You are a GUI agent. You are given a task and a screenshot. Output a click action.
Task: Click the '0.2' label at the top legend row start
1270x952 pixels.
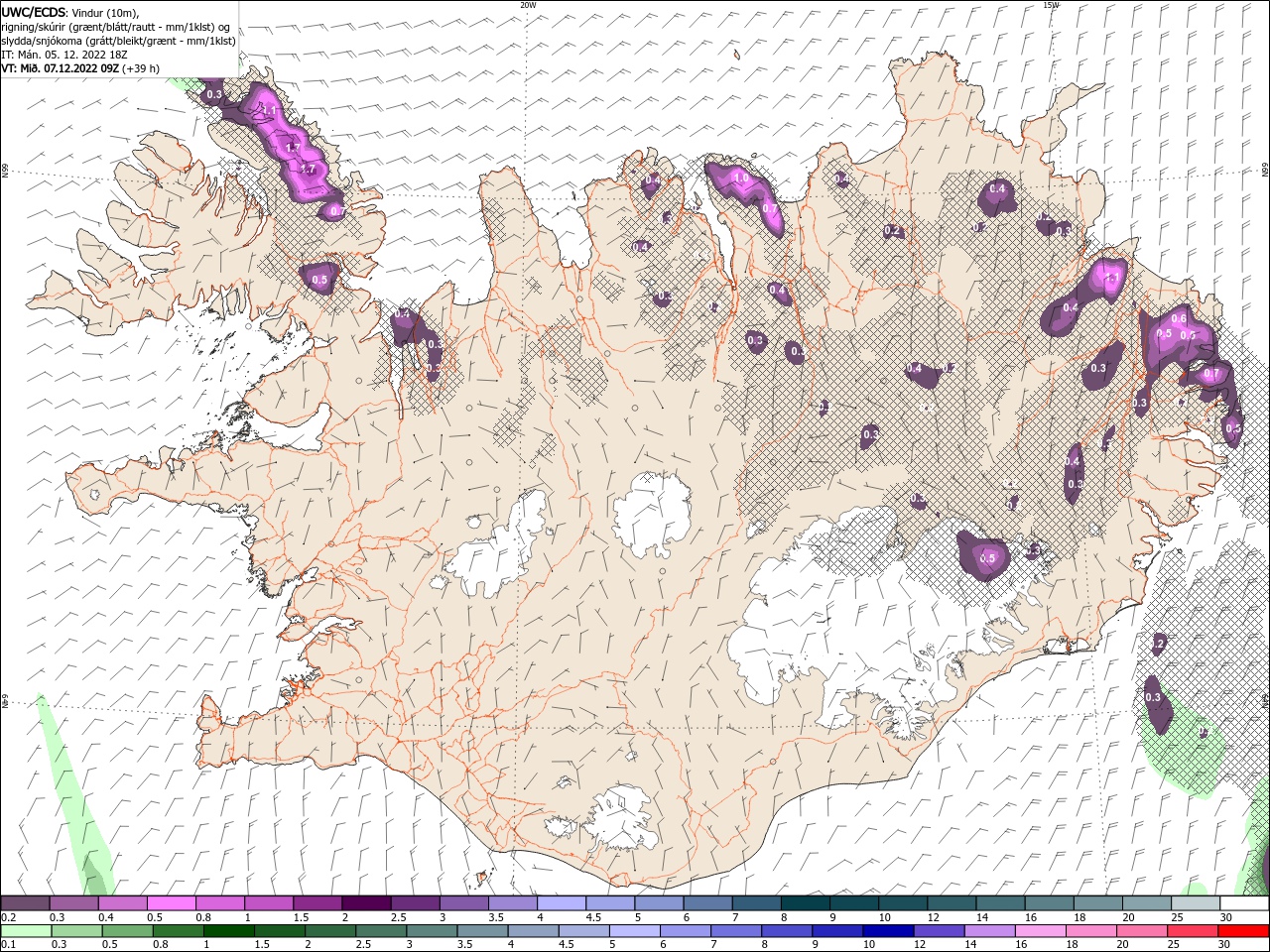tap(8, 917)
